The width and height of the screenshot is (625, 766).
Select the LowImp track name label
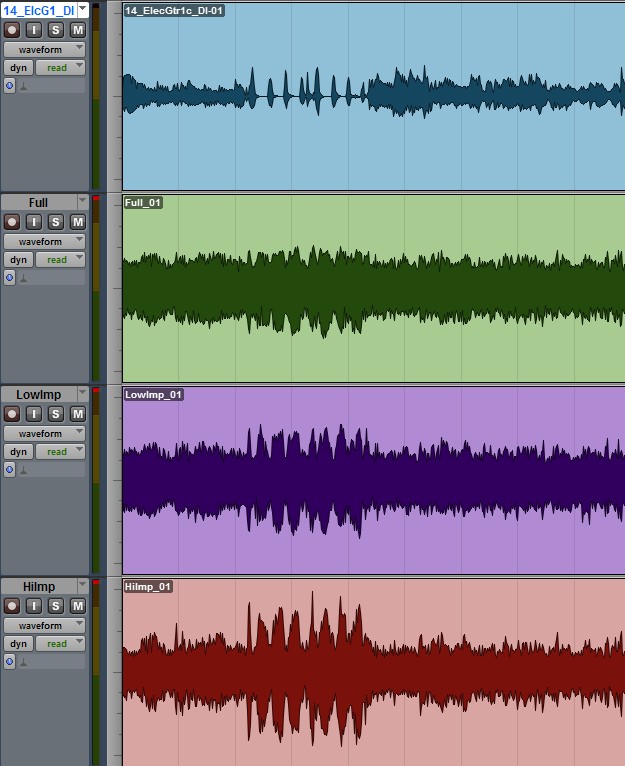38,395
